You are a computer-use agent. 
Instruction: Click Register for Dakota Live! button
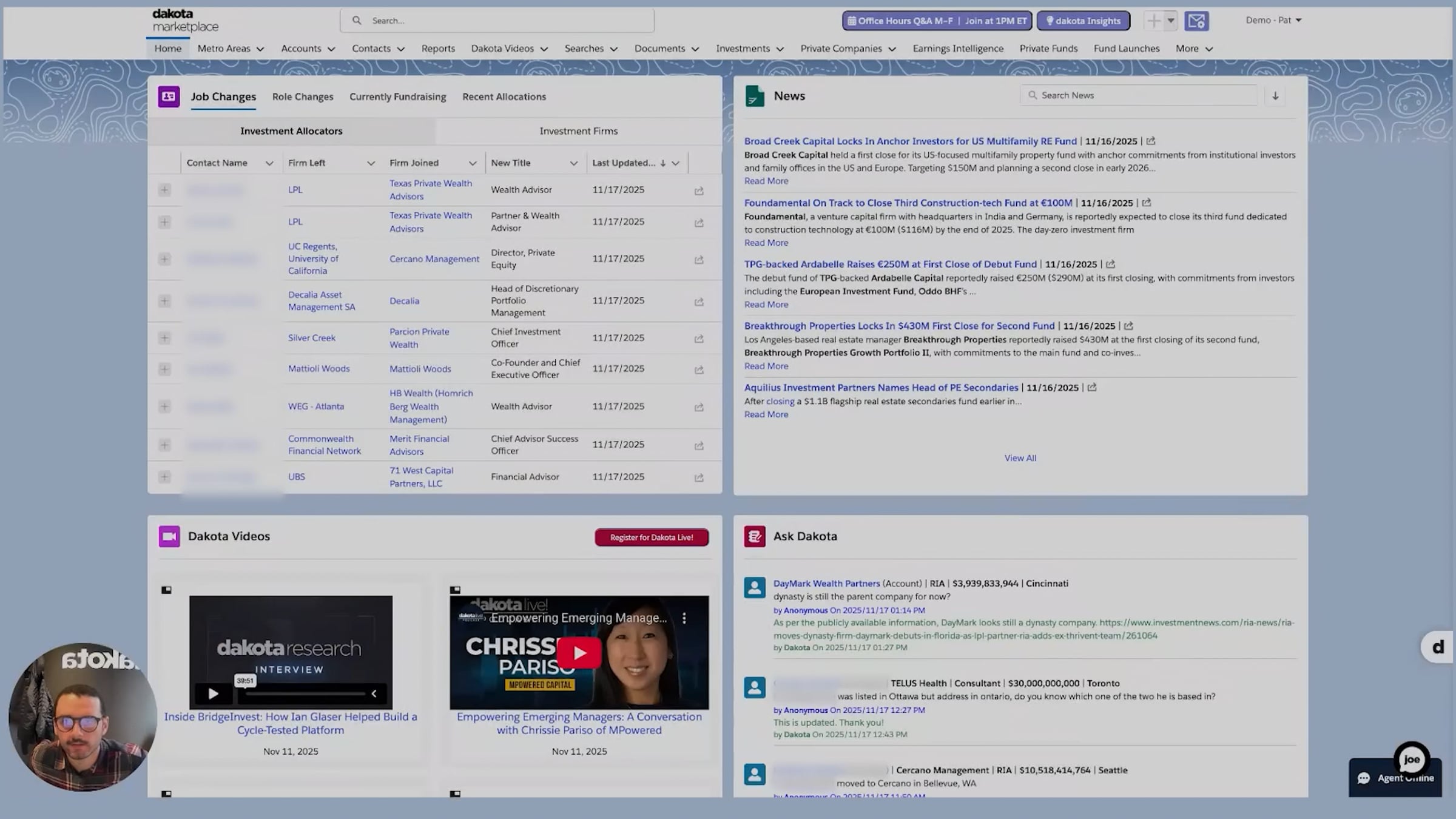[x=651, y=538]
